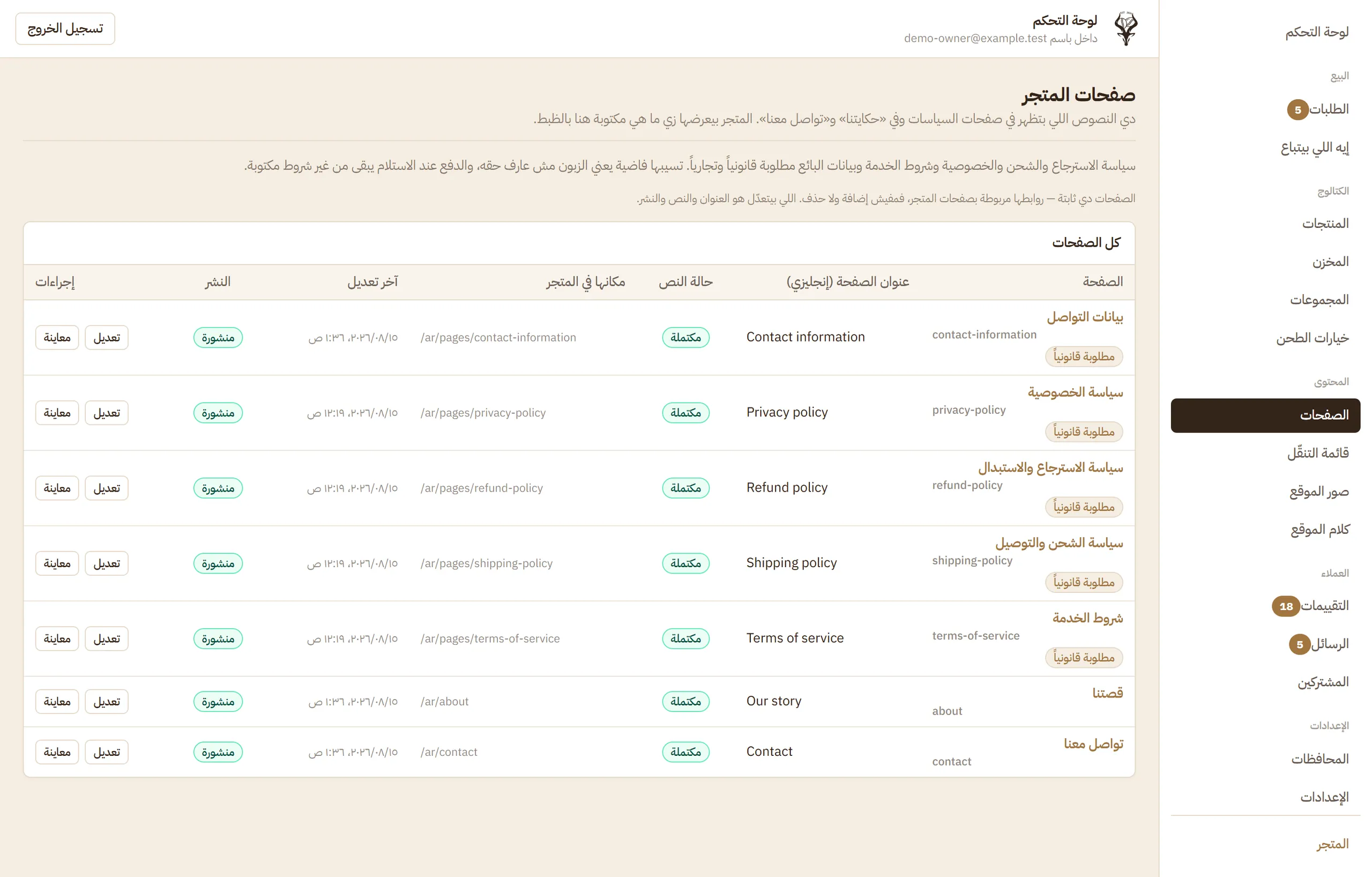The width and height of the screenshot is (1372, 877).
Task: Open the تواصل معنا page link
Action: coord(1093,744)
